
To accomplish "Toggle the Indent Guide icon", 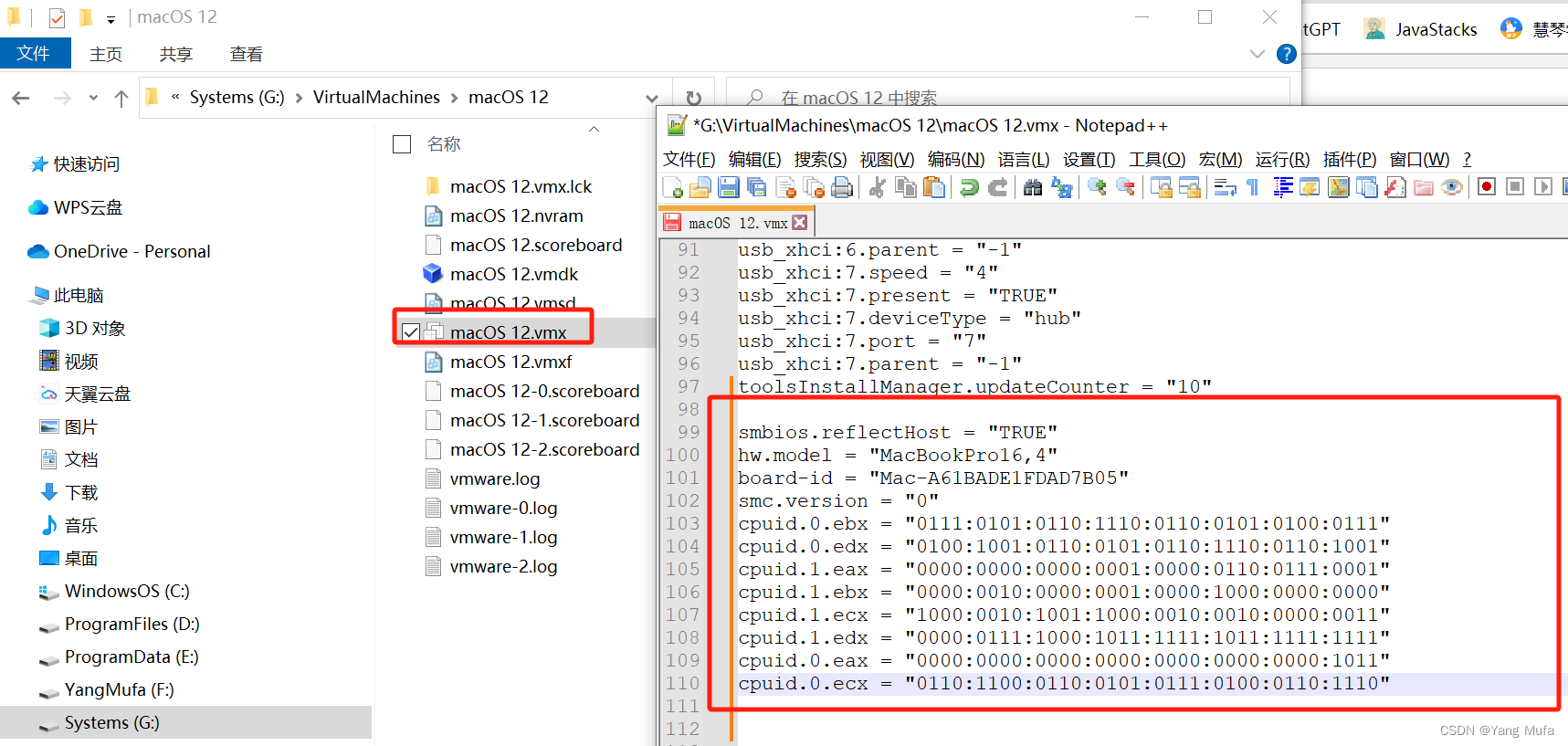I will pos(1282,187).
